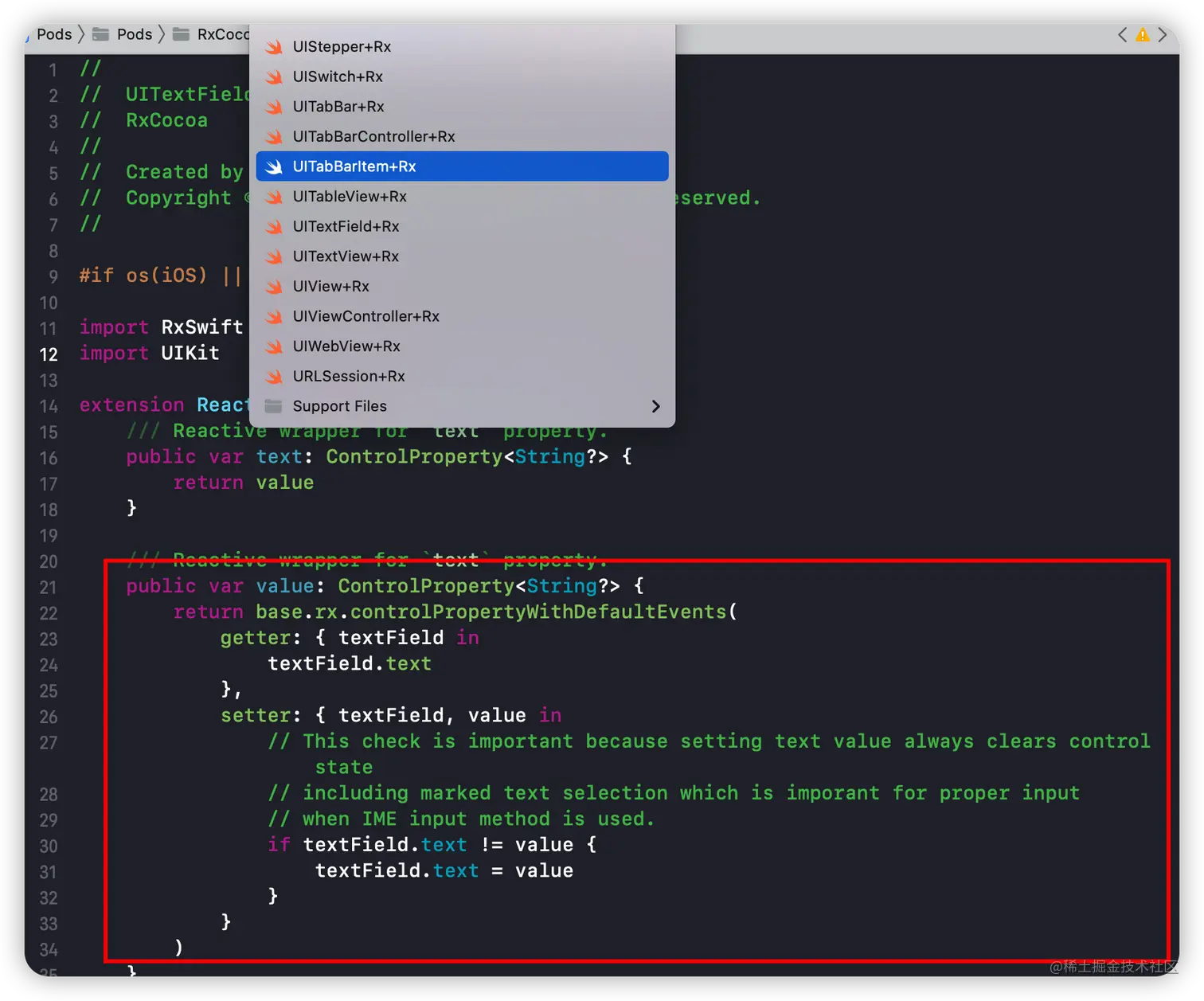The image size is (1204, 1001).
Task: Click line number 21 in the gutter
Action: pyautogui.click(x=49, y=588)
